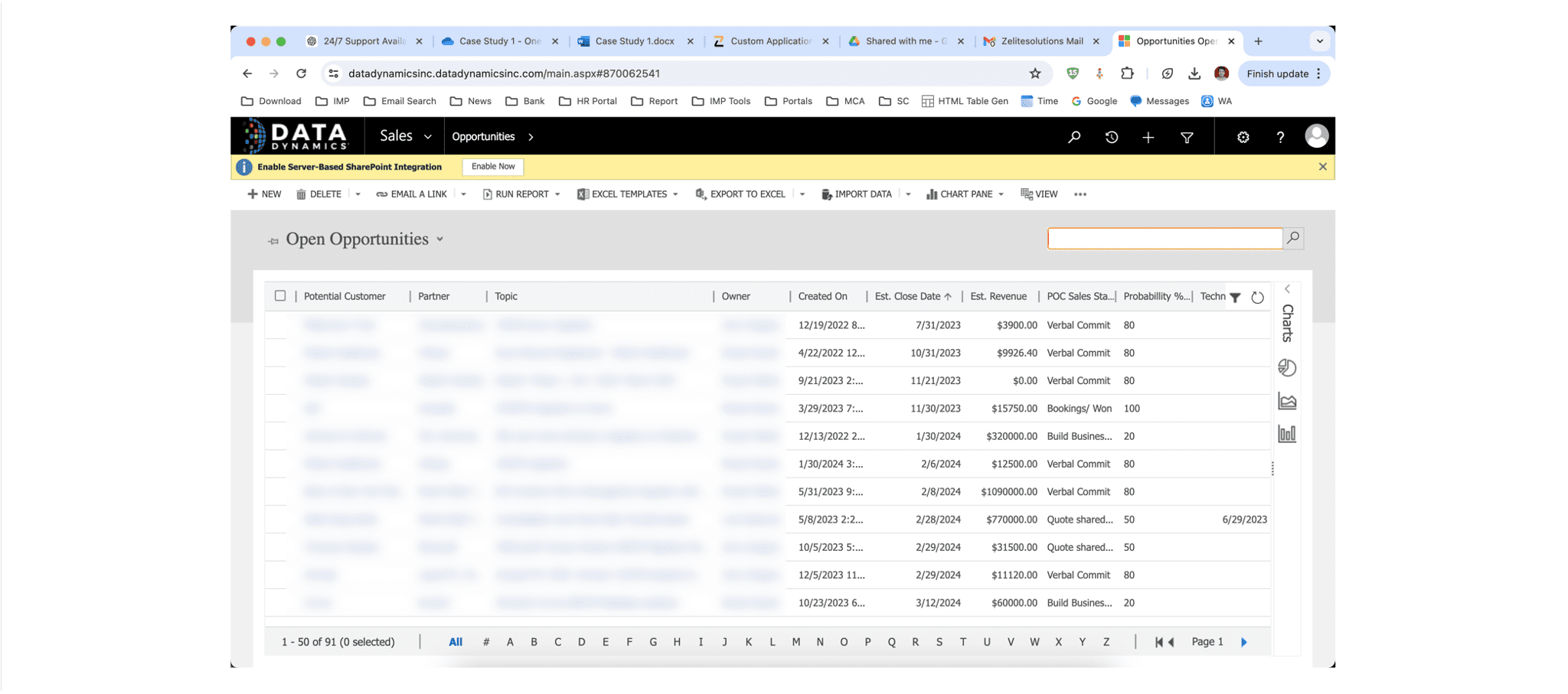Refresh the opportunities grid
Viewport: 1568px width, 694px height.
tap(1257, 297)
